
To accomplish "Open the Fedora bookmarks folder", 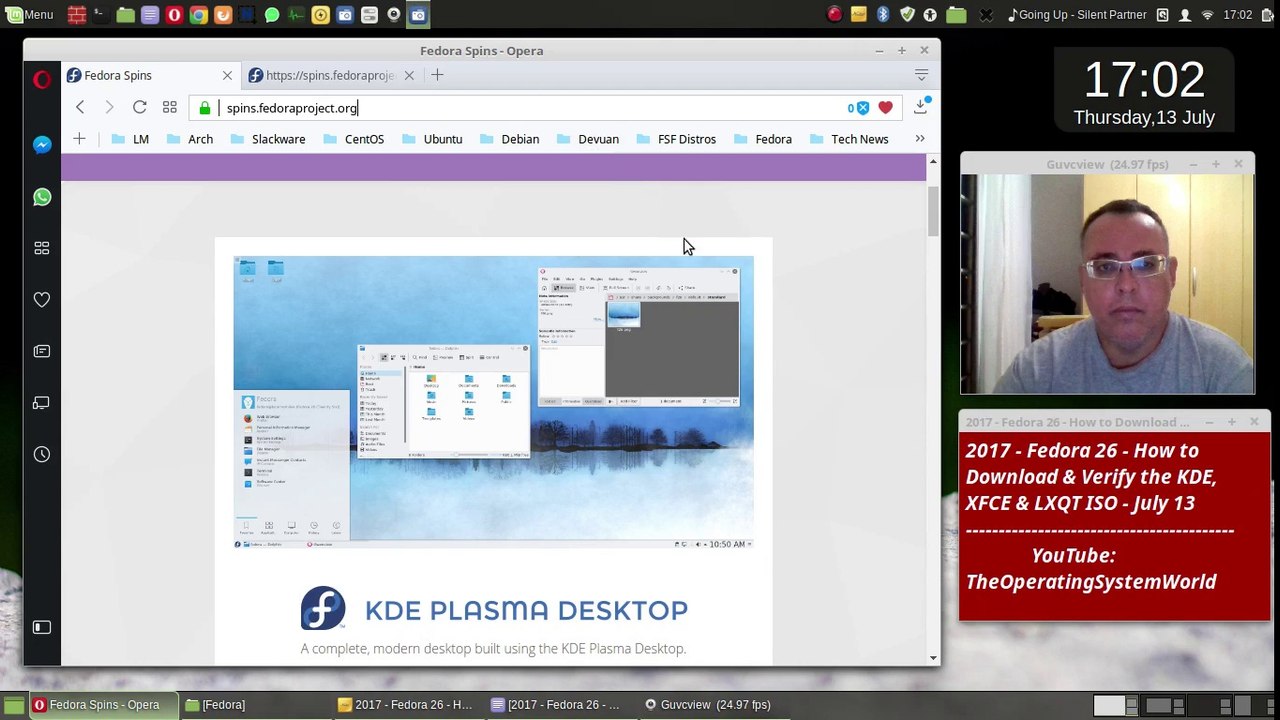I will (x=762, y=139).
